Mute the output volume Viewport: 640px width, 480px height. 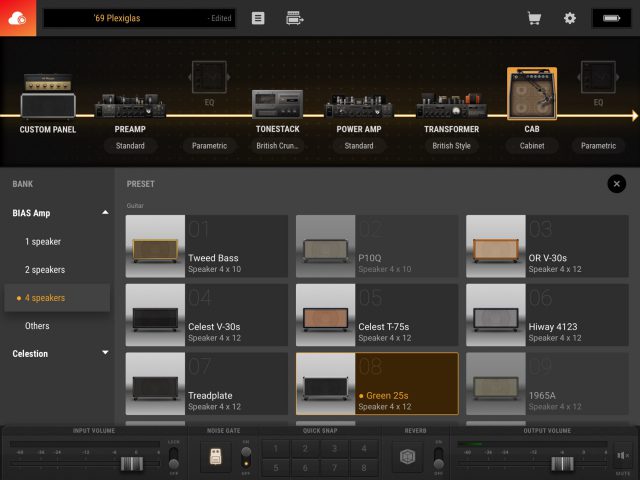(x=622, y=455)
